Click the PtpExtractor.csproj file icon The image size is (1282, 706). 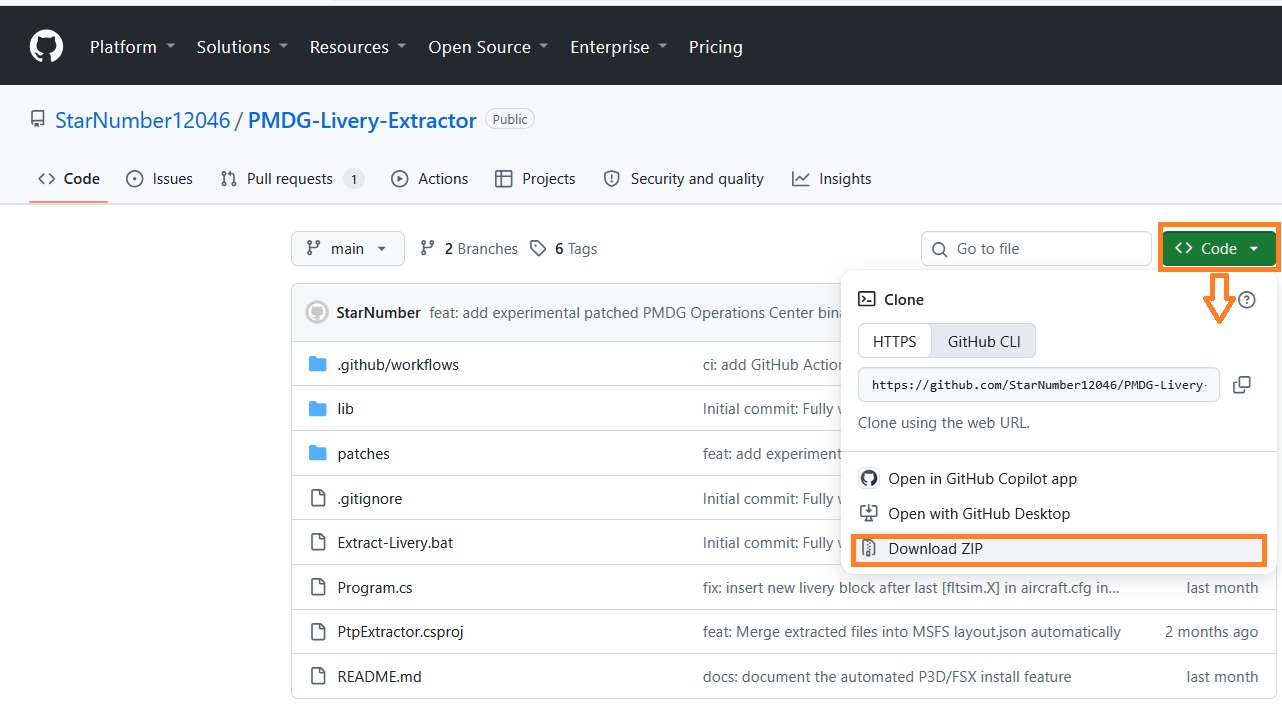click(318, 631)
